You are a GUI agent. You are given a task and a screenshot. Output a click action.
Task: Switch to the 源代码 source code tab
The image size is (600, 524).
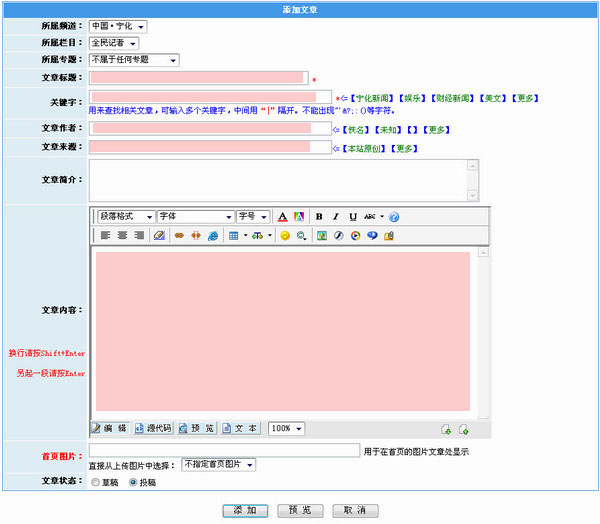[x=153, y=429]
